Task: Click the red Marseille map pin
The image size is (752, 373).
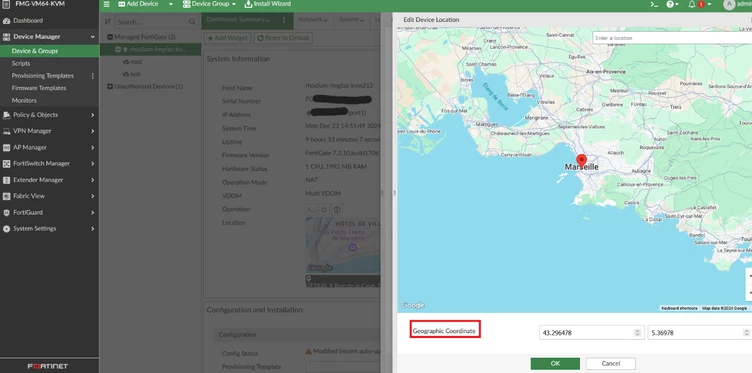Action: pyautogui.click(x=581, y=161)
